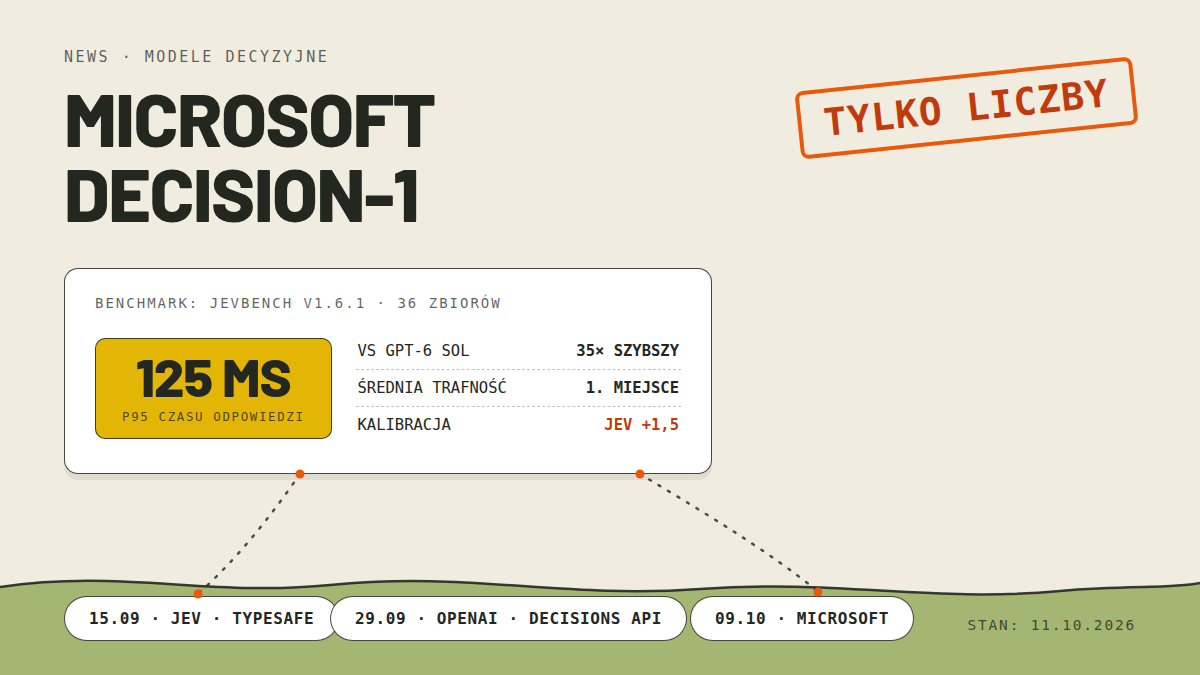This screenshot has height=675, width=1200.
Task: Click the KALIBRACJA row label
Action: (404, 424)
